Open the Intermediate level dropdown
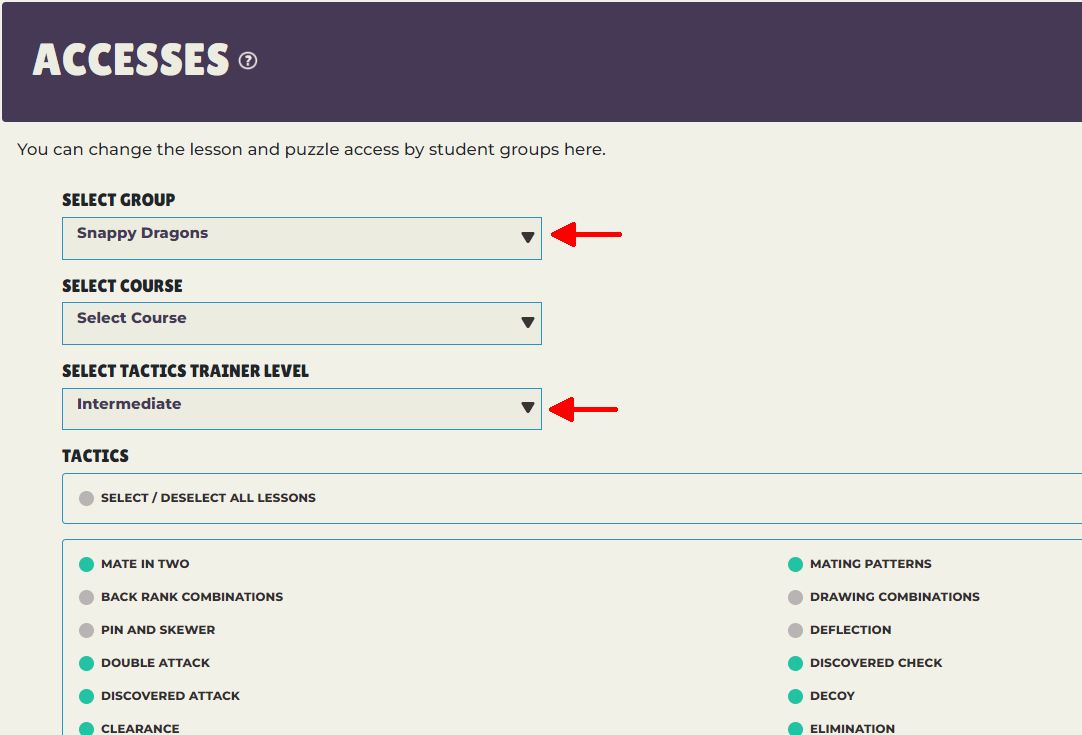The width and height of the screenshot is (1082, 735). click(300, 408)
